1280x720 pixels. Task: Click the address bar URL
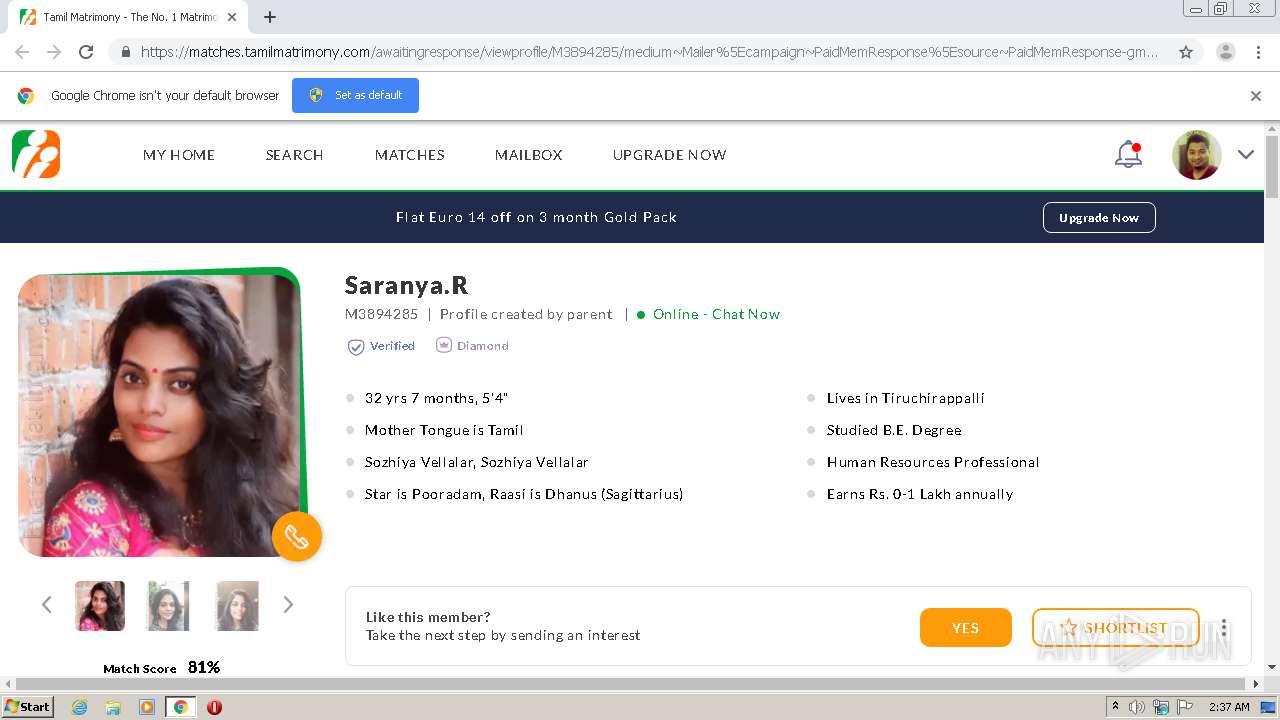(649, 52)
